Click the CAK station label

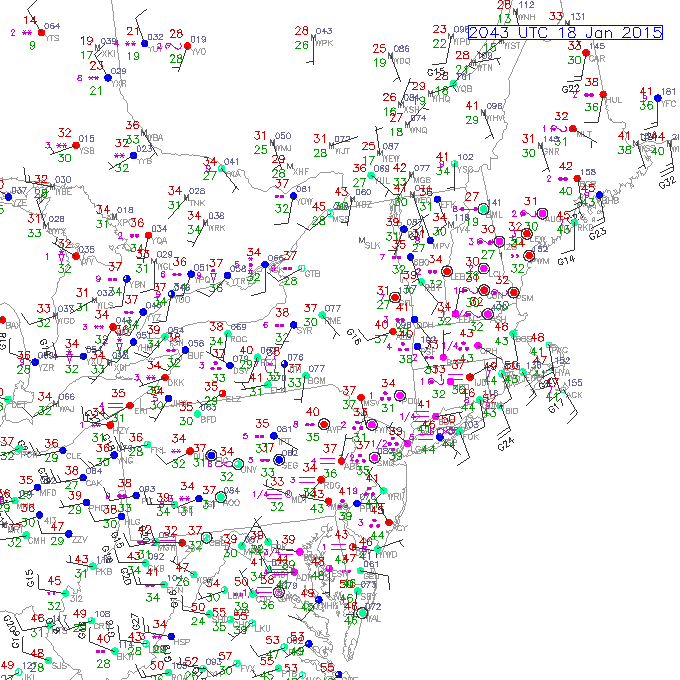coord(94,483)
